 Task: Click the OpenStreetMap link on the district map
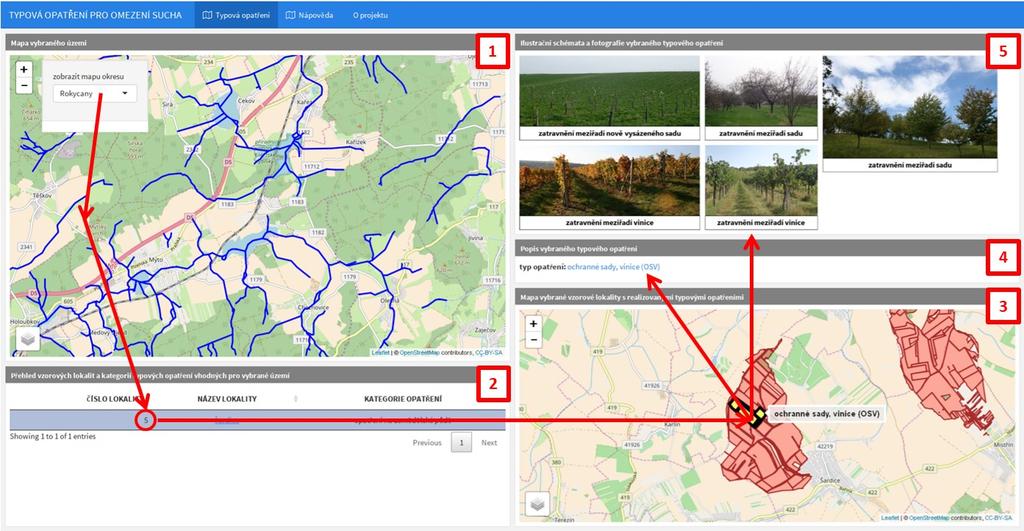point(418,353)
